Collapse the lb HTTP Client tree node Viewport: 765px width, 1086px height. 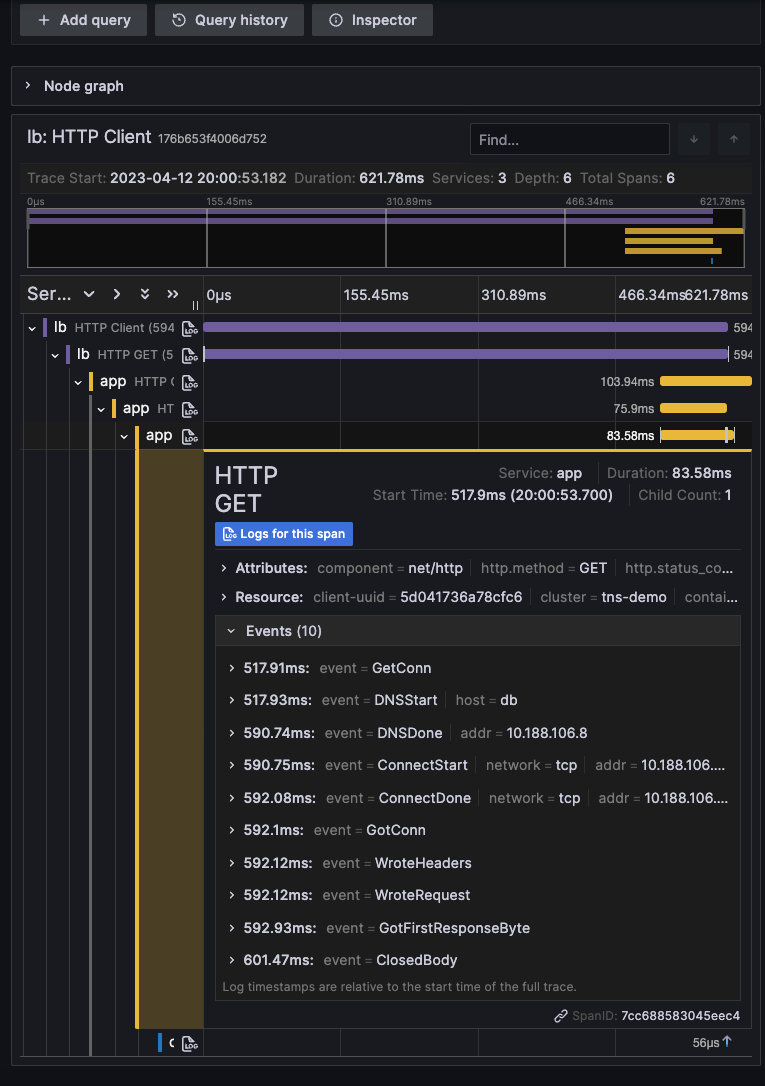31,327
